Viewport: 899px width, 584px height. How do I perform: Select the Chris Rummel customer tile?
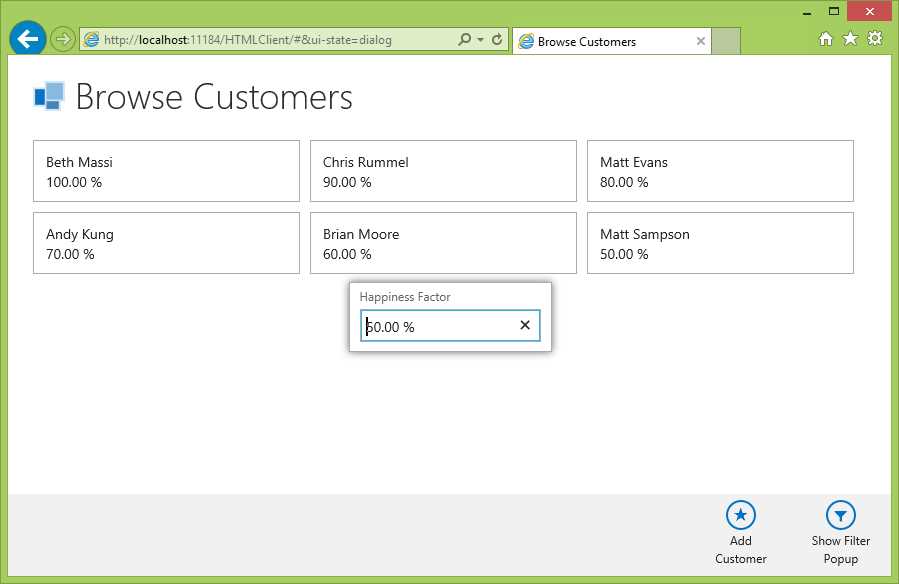(x=443, y=171)
